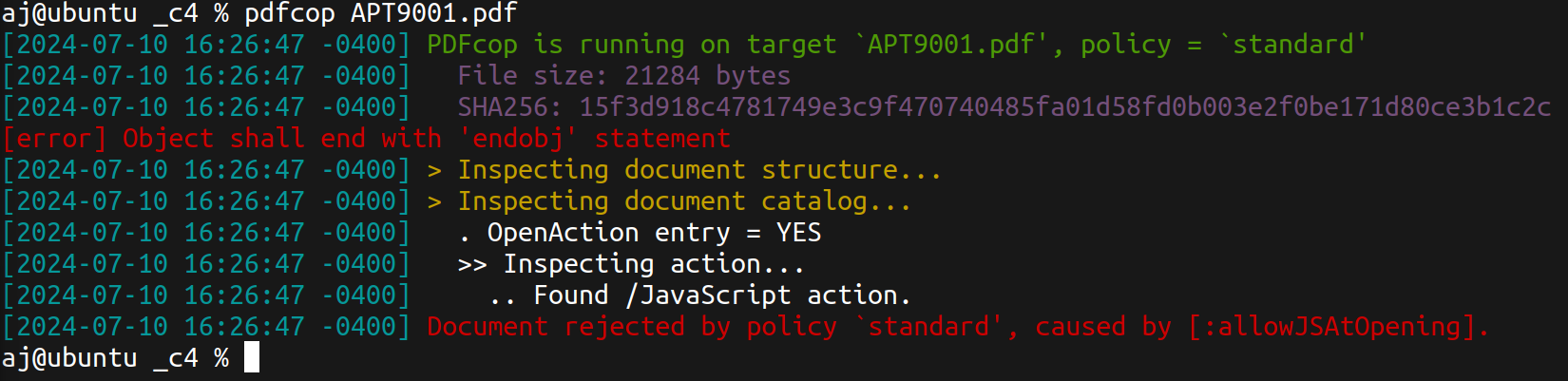The width and height of the screenshot is (1568, 381).
Task: Click the 'Document rejected by policy' message
Action: [632, 327]
